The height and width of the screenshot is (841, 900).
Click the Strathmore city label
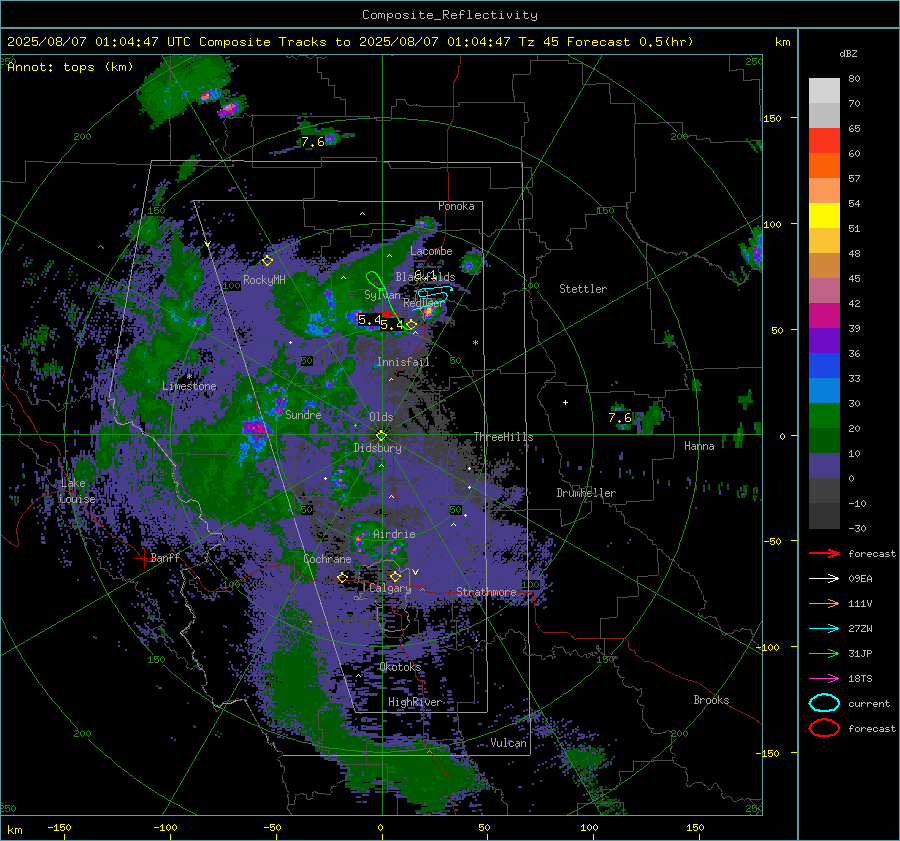click(x=486, y=592)
